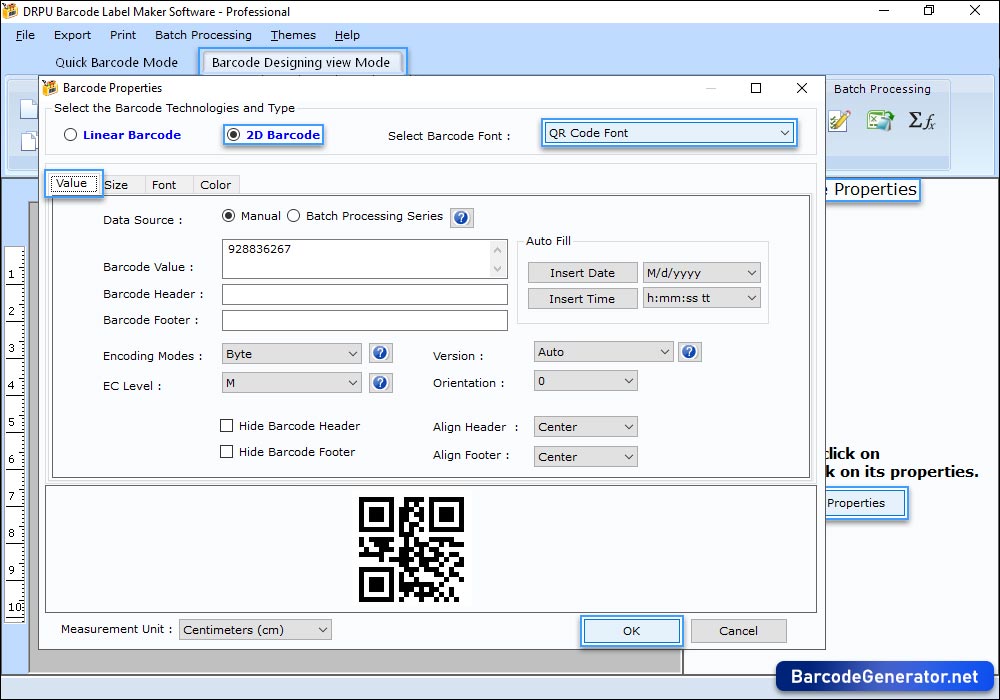Click help beside Batch Processing Series

461,217
